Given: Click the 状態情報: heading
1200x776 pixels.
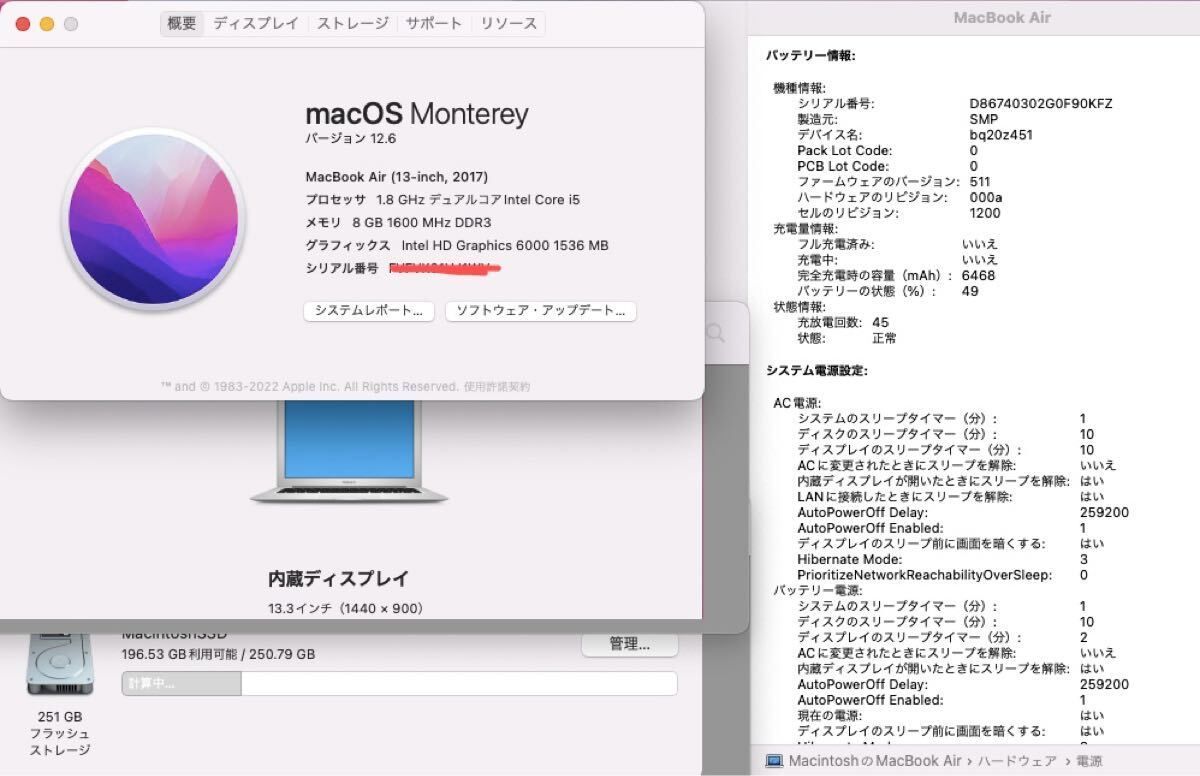Looking at the screenshot, I should 800,307.
